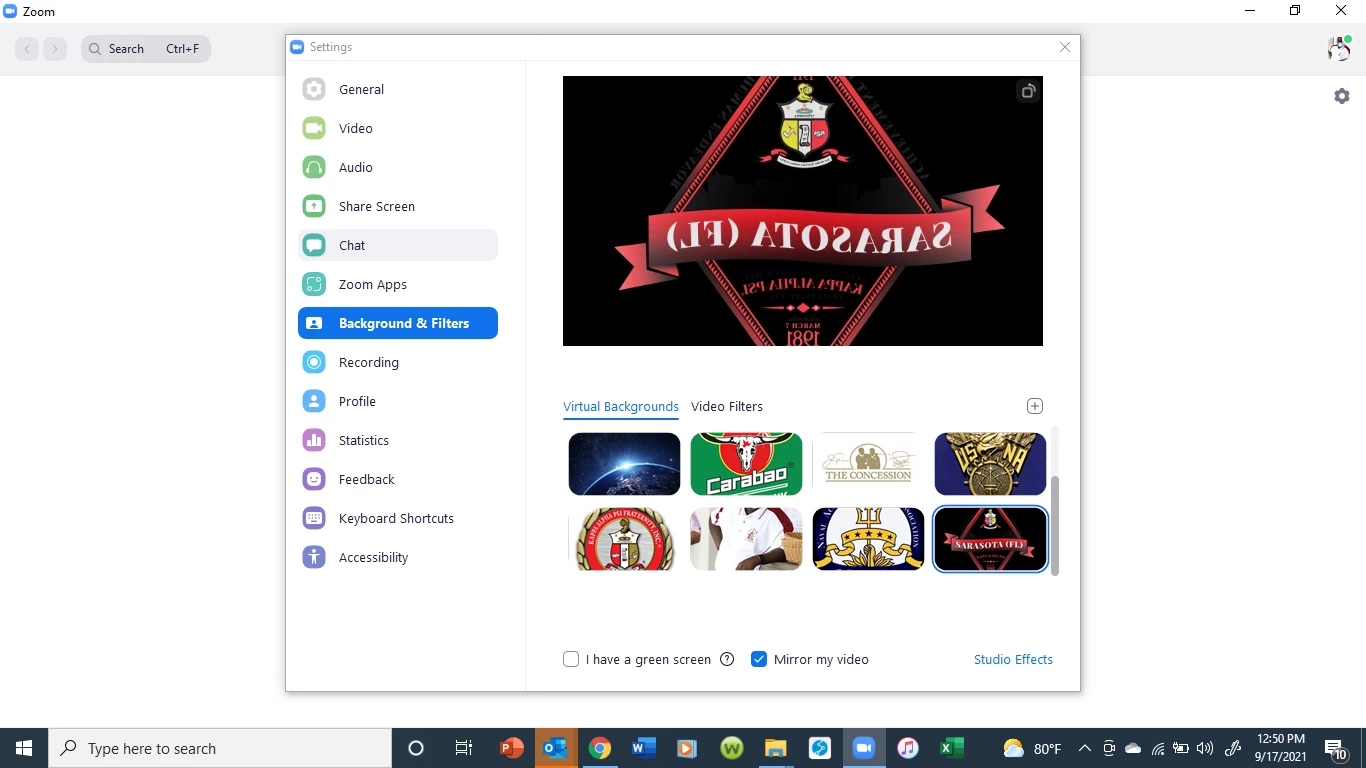Click settings gear in Zoom main window
Image resolution: width=1366 pixels, height=768 pixels.
(1342, 96)
